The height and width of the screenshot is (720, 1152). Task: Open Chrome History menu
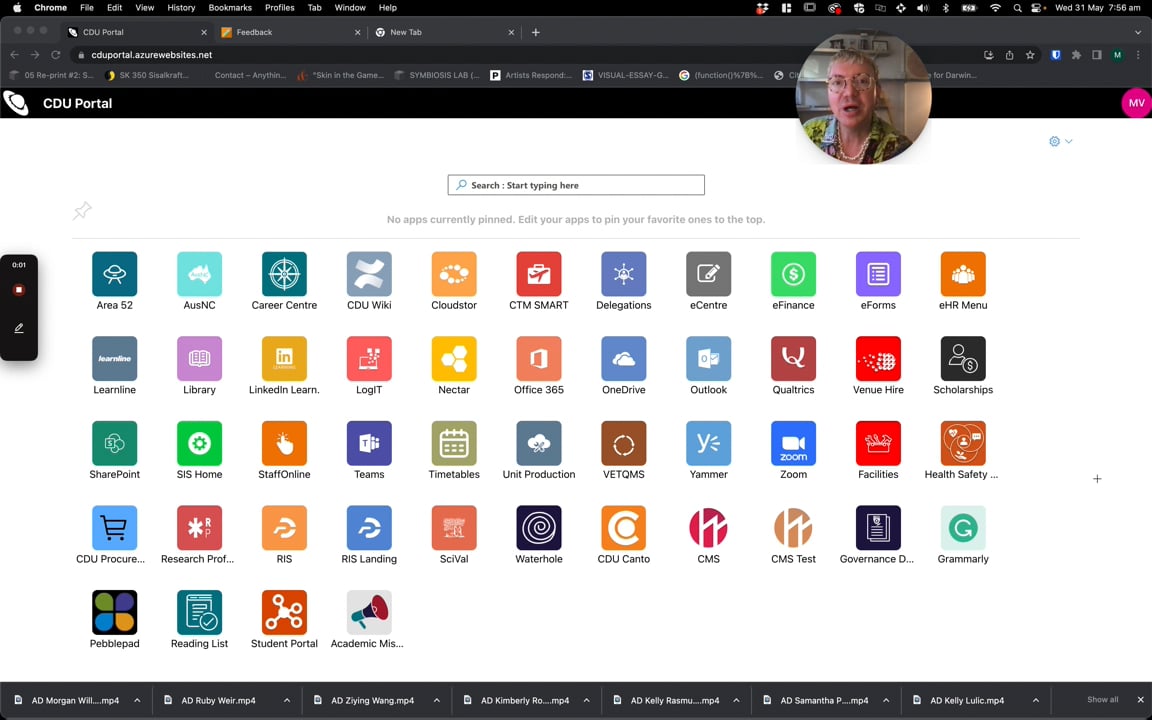tap(181, 7)
